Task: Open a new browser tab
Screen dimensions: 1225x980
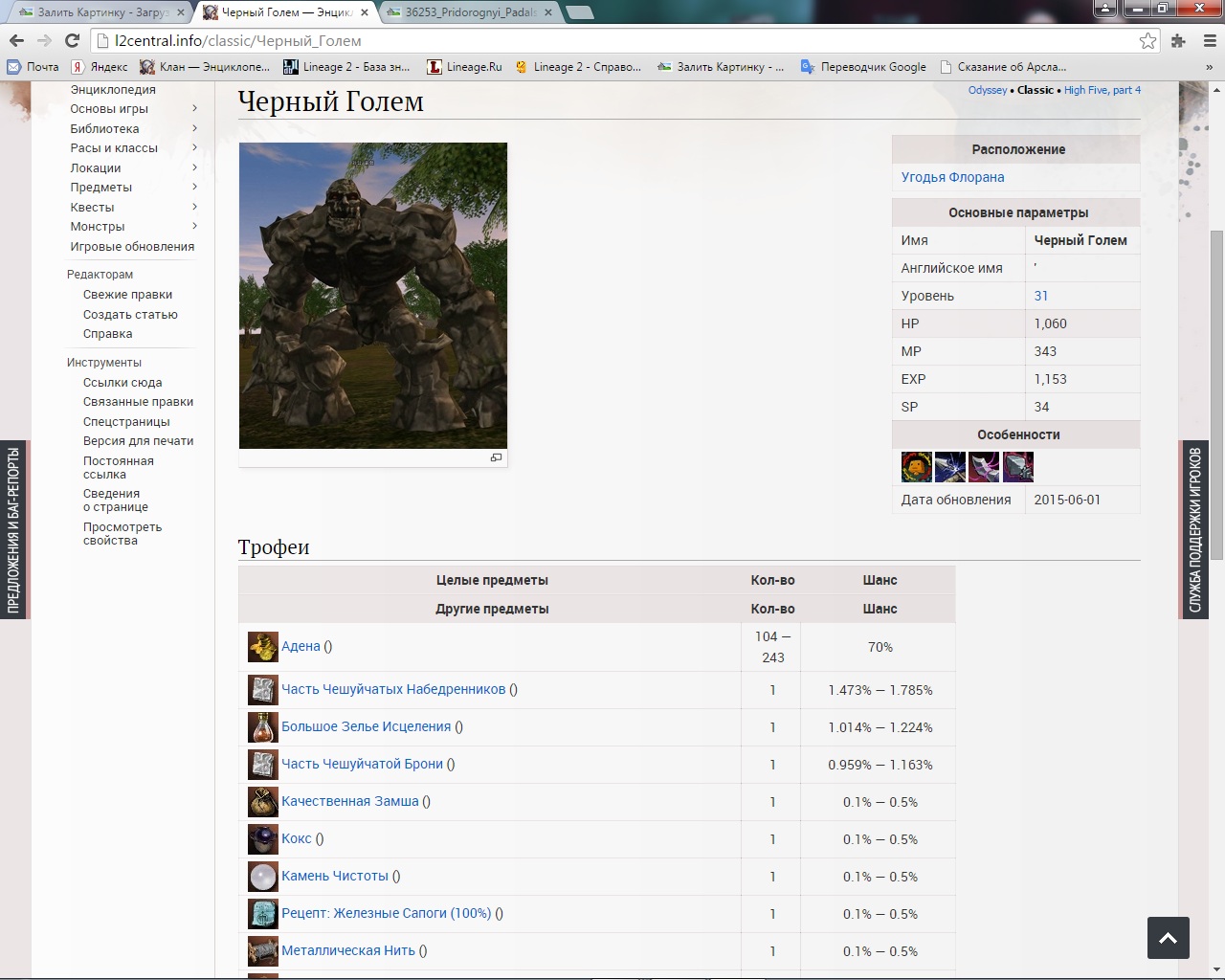Action: (578, 12)
